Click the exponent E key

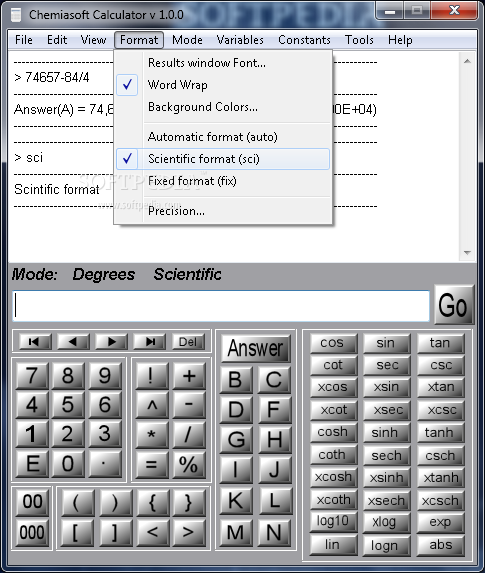(x=32, y=464)
